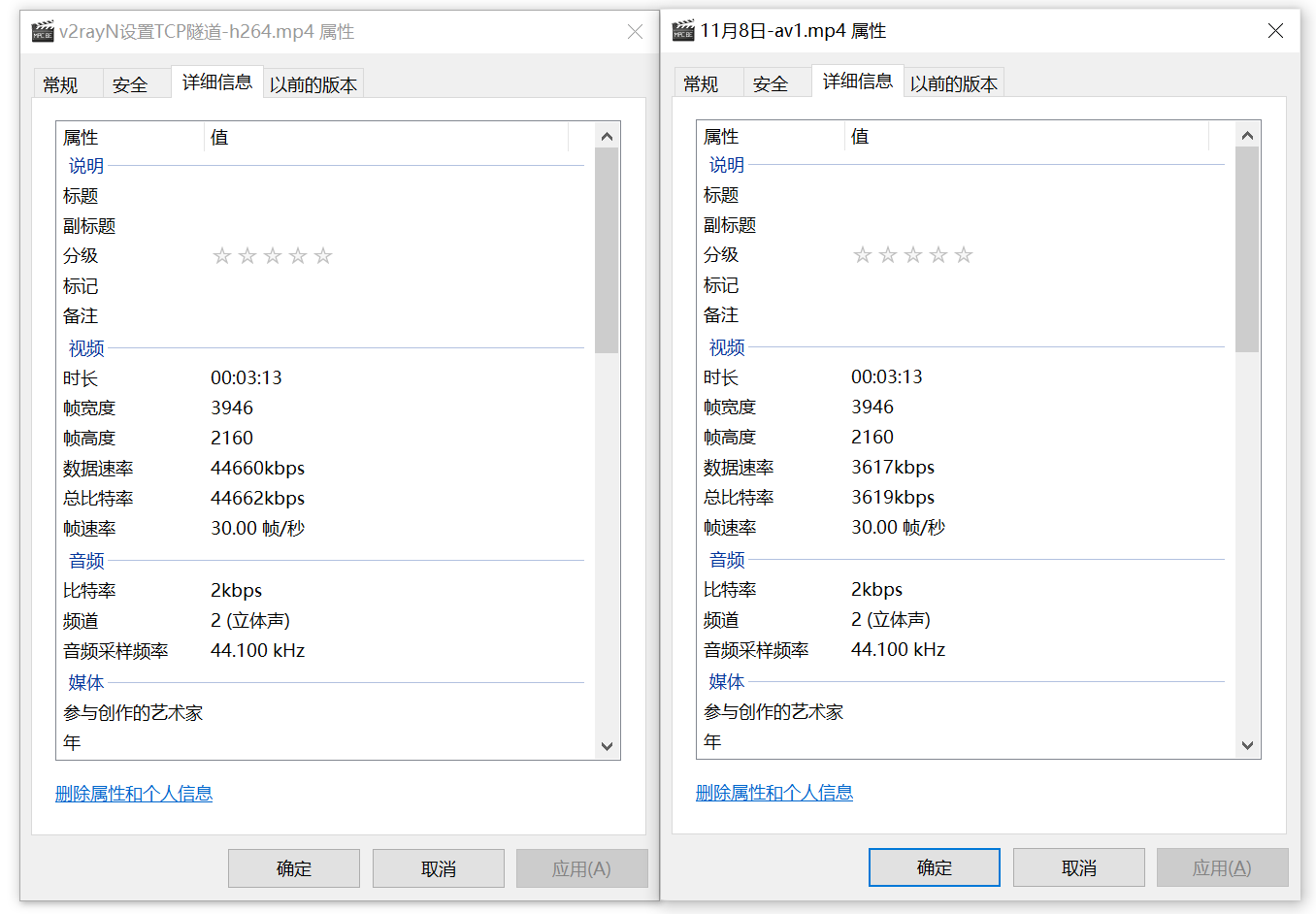The image size is (1316, 914).
Task: Click 删除属性和个人信息 link in the left dialog
Action: [134, 794]
